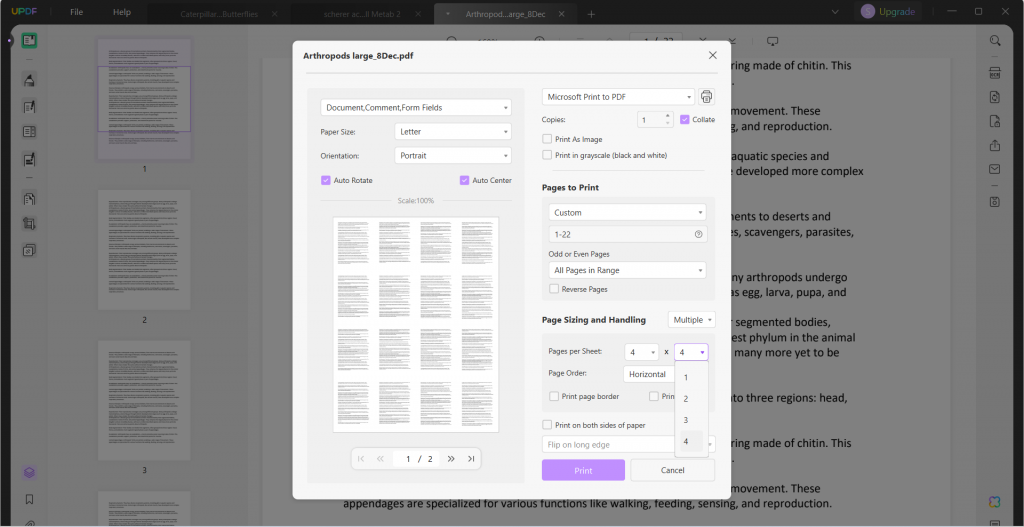Click the Protect with password icon
This screenshot has height=527, width=1024.
coord(995,121)
